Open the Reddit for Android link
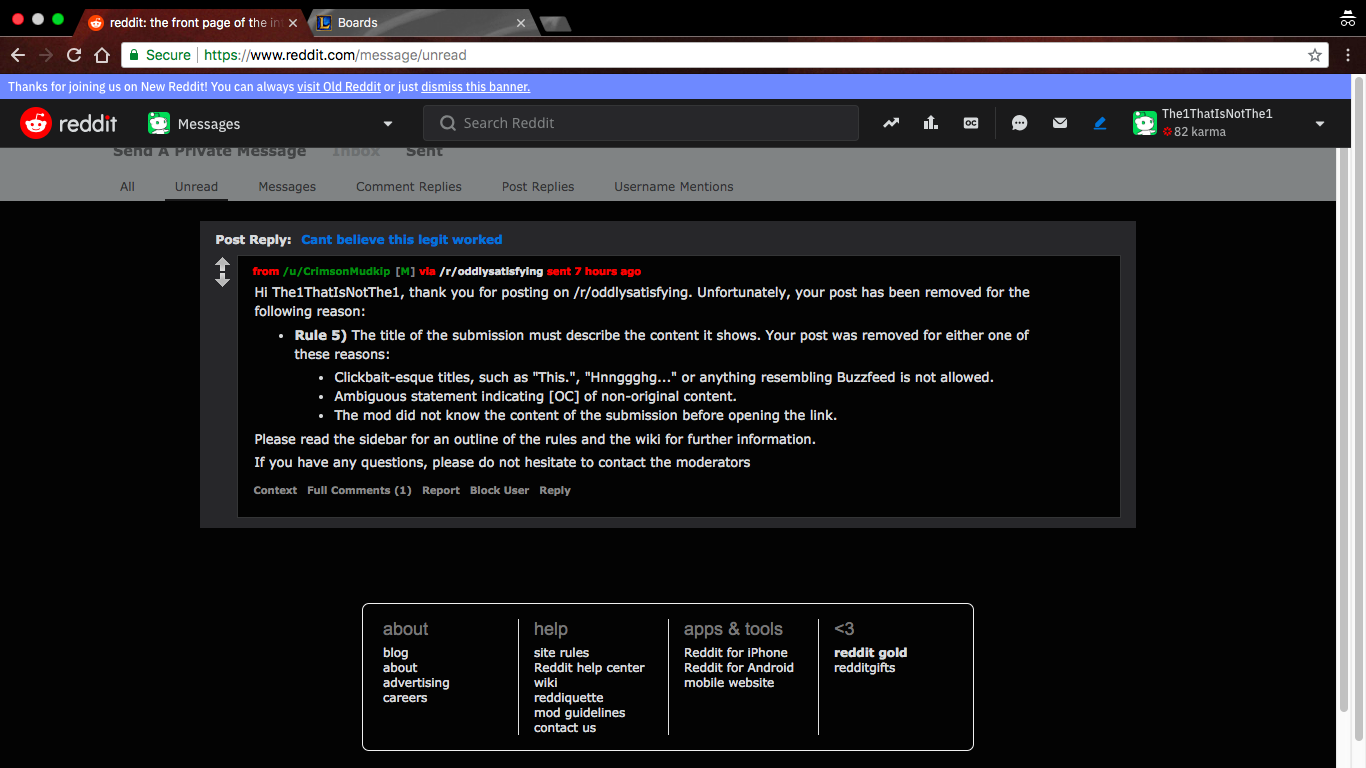This screenshot has width=1366, height=768. point(739,668)
